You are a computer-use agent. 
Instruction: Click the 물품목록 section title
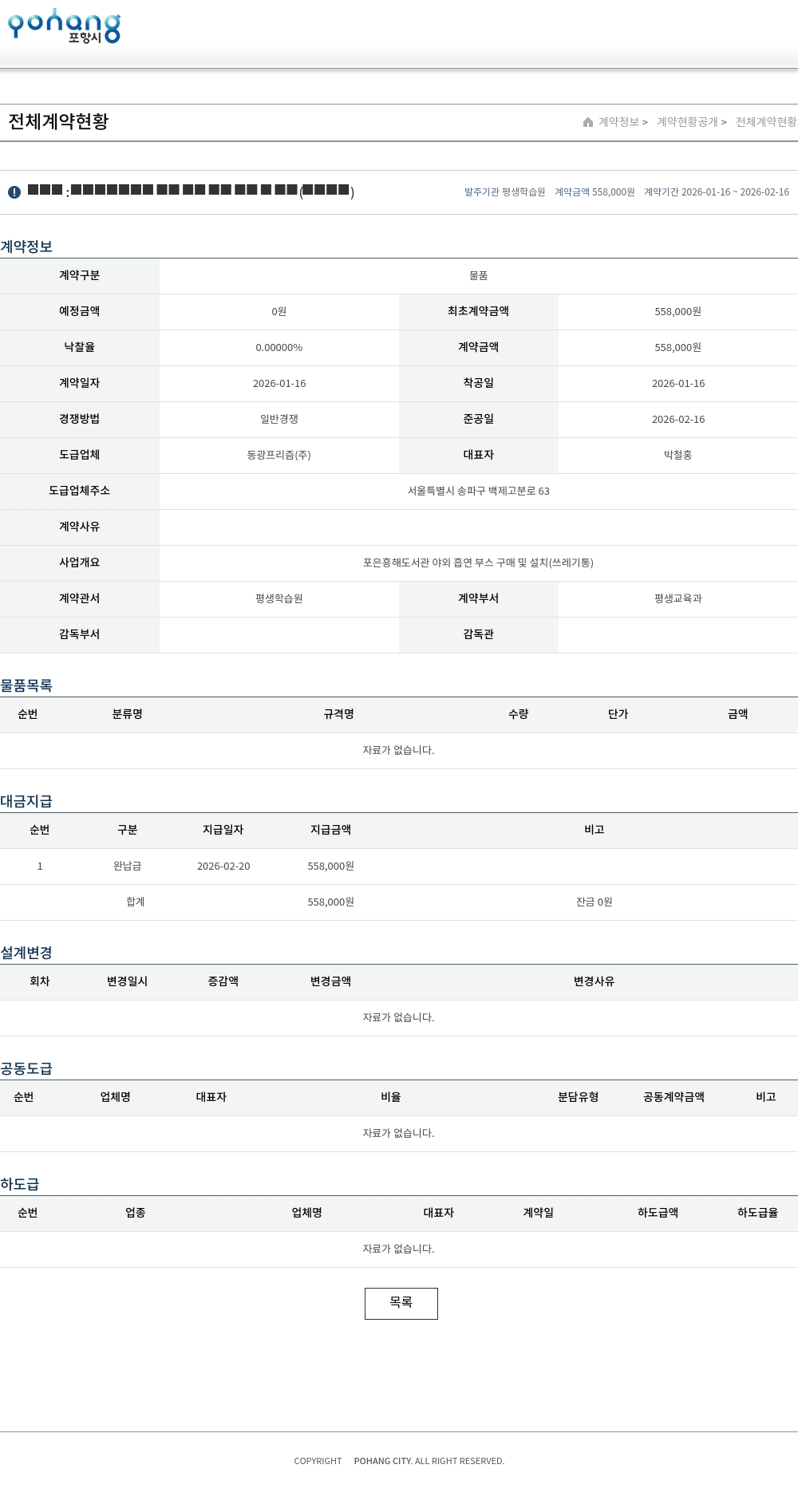pyautogui.click(x=26, y=685)
